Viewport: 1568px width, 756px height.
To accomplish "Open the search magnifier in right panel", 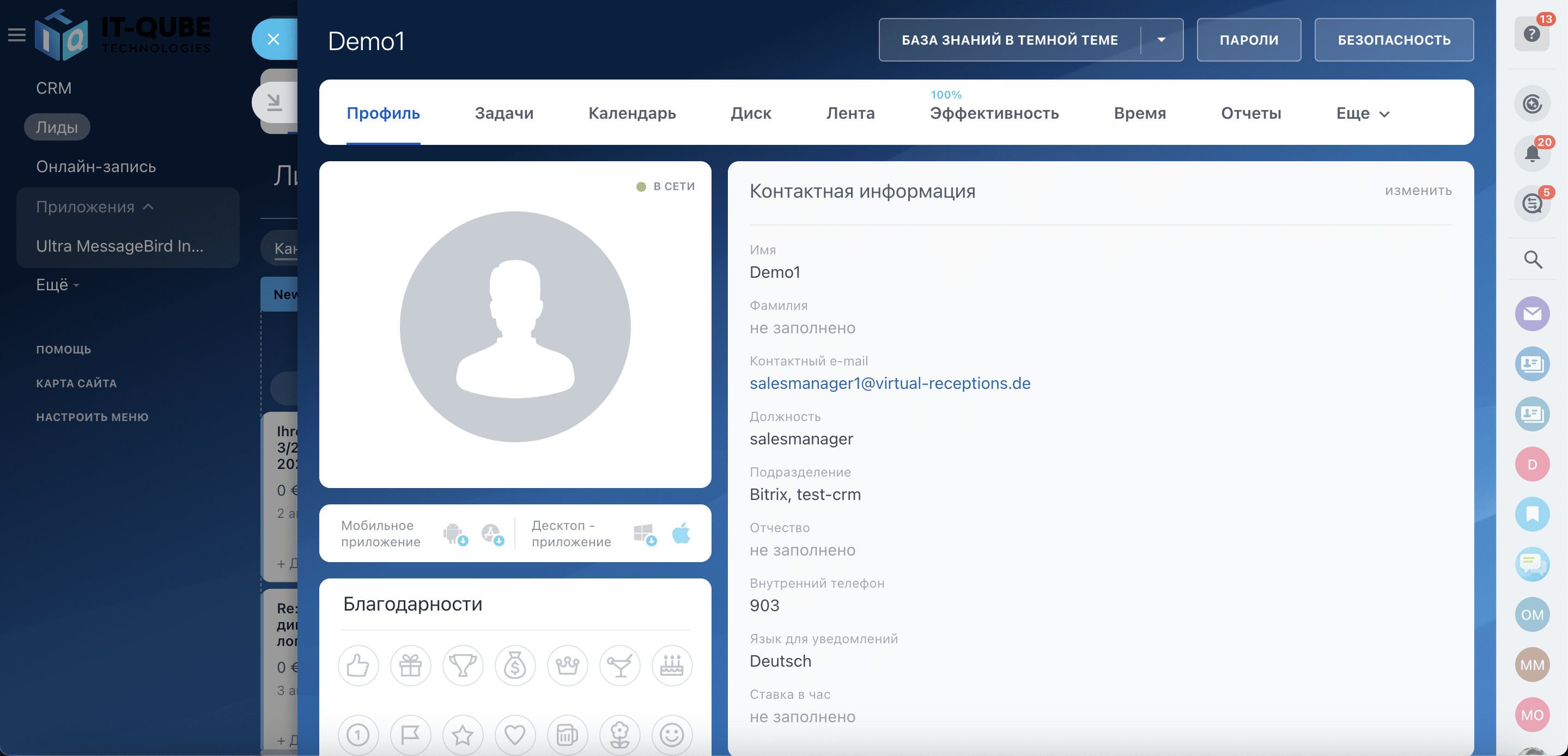I will pos(1532,260).
